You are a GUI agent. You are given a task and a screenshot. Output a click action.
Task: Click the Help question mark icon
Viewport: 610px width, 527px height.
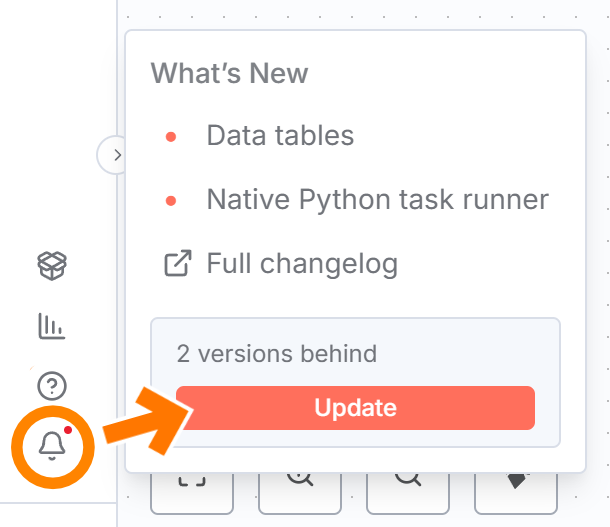pyautogui.click(x=51, y=385)
